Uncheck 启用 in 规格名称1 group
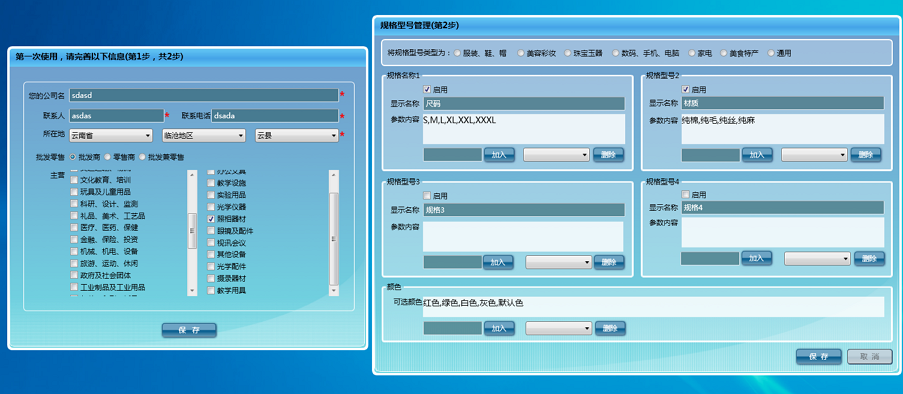The height and width of the screenshot is (394, 903). coord(427,89)
